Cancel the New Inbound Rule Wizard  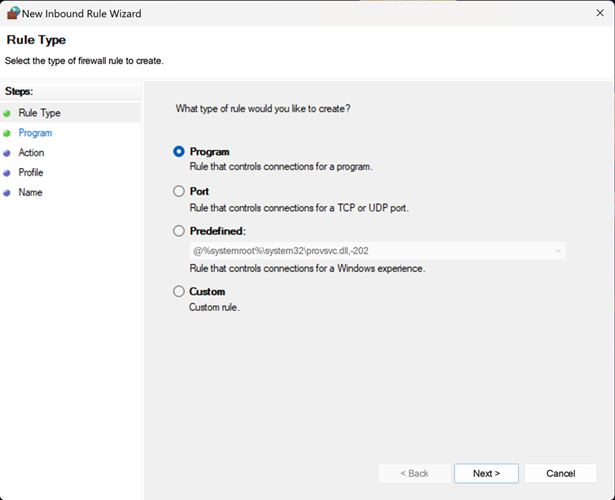coord(560,473)
